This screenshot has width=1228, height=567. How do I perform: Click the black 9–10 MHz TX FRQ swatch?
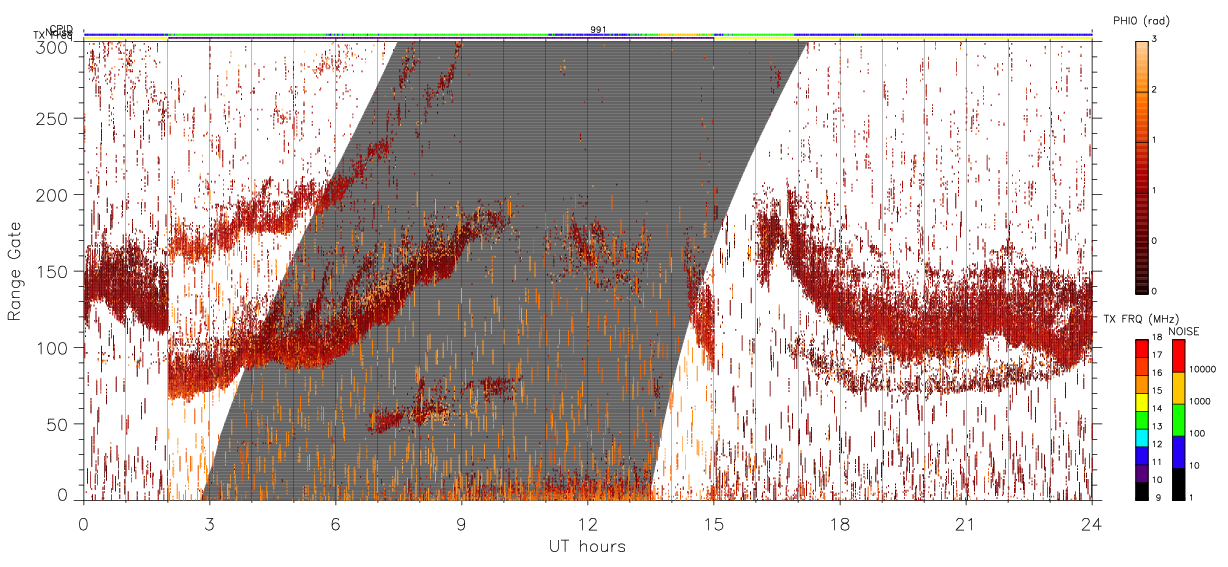[1142, 491]
